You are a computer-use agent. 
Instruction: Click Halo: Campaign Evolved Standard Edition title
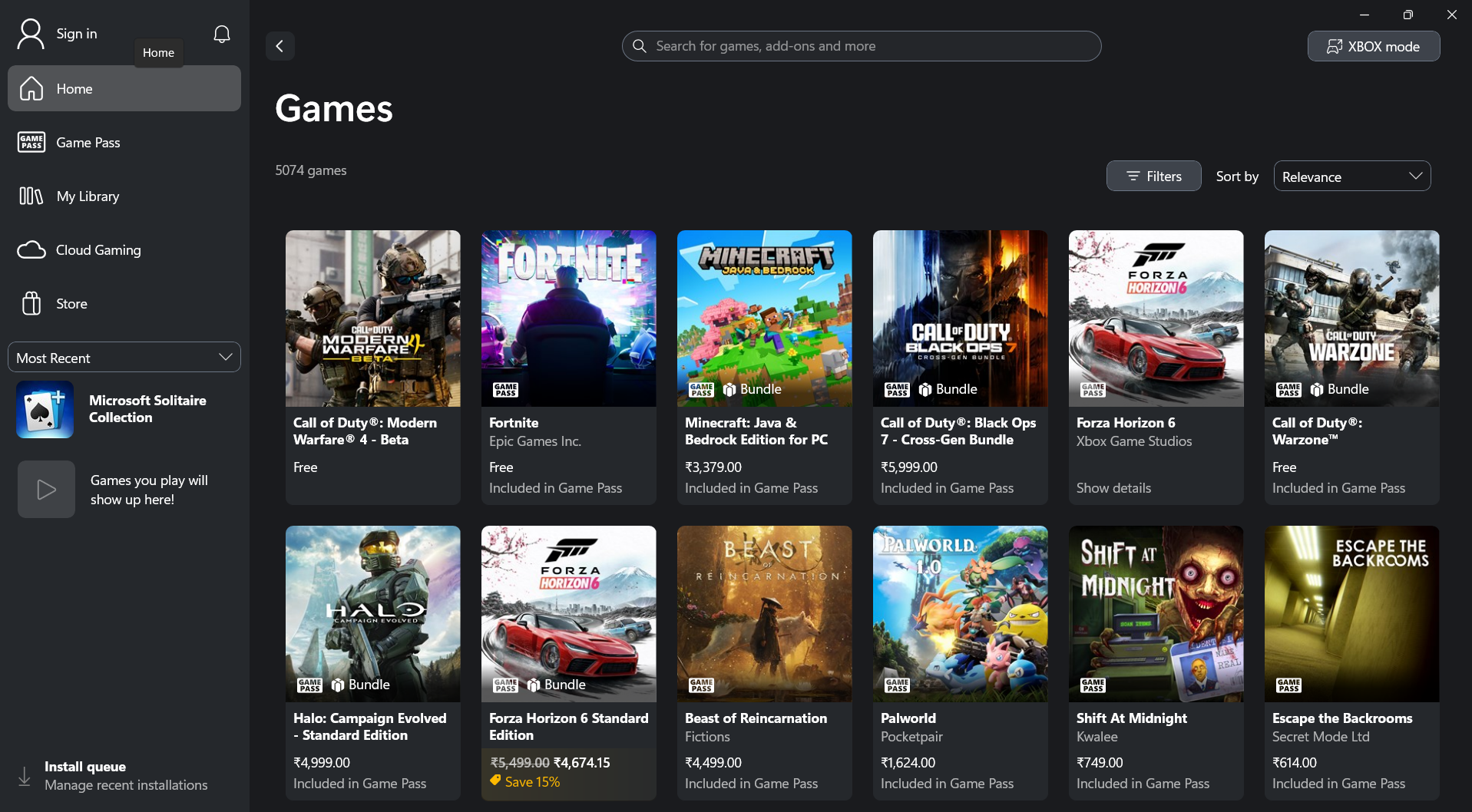(370, 727)
